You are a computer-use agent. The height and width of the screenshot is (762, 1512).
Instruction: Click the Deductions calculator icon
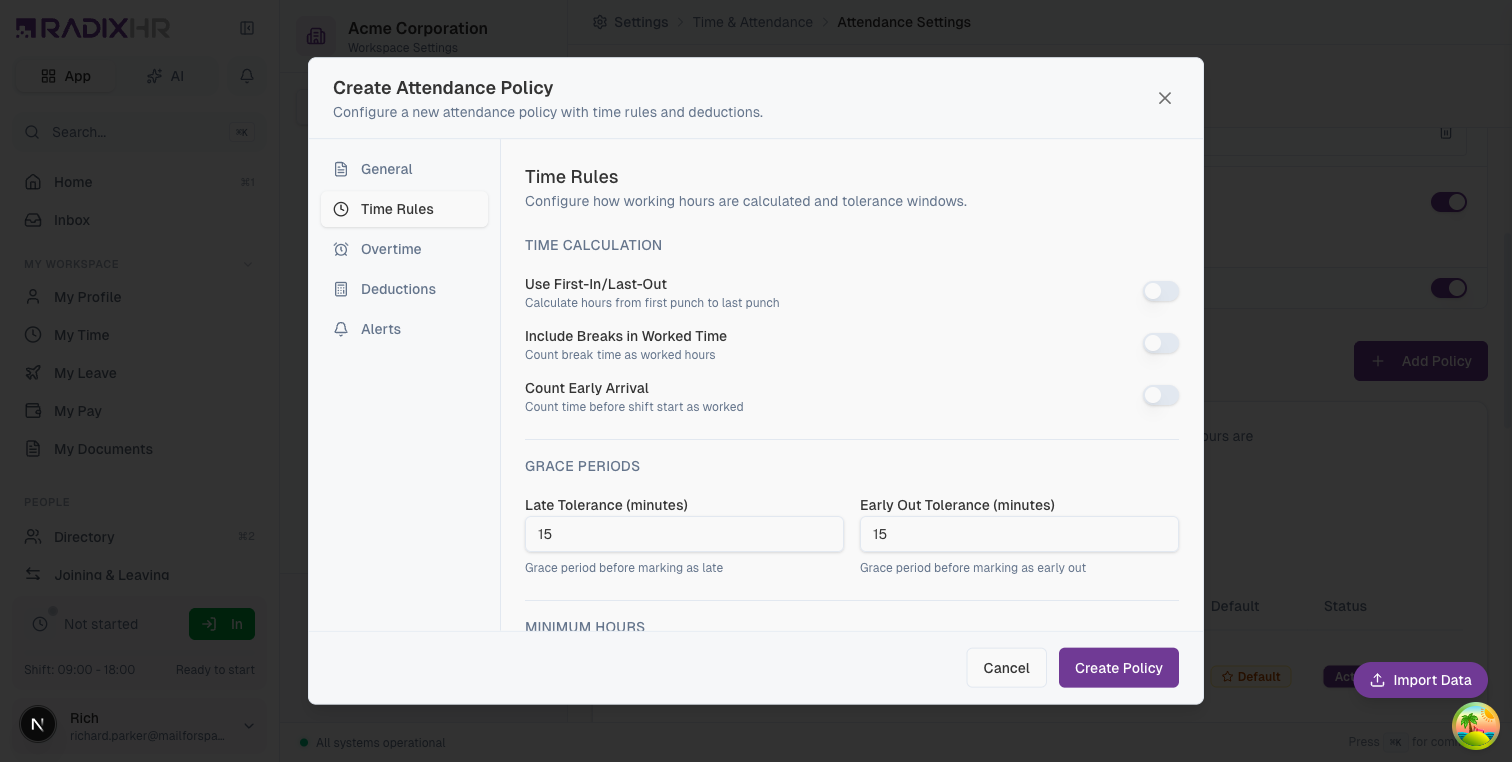pyautogui.click(x=341, y=289)
